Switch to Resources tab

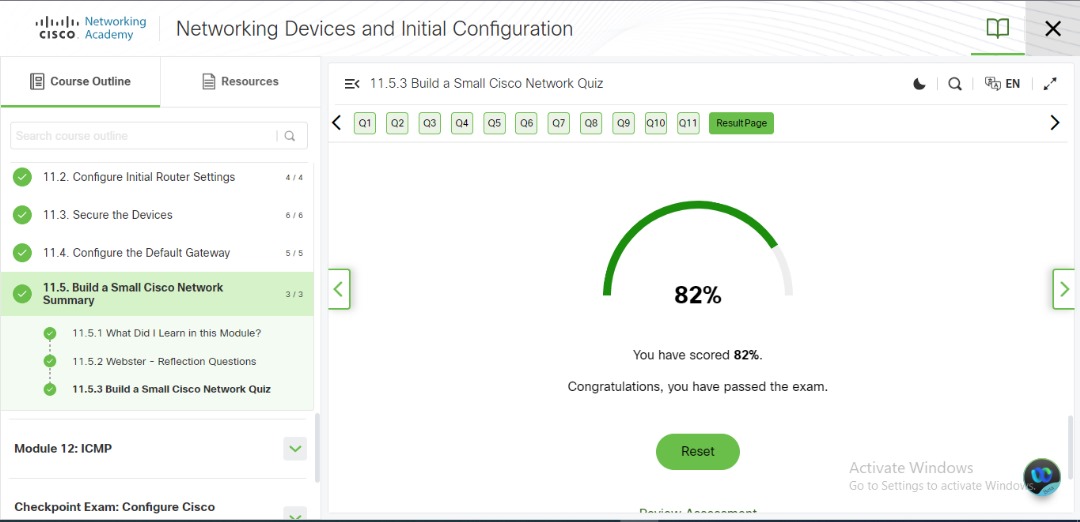[x=240, y=81]
